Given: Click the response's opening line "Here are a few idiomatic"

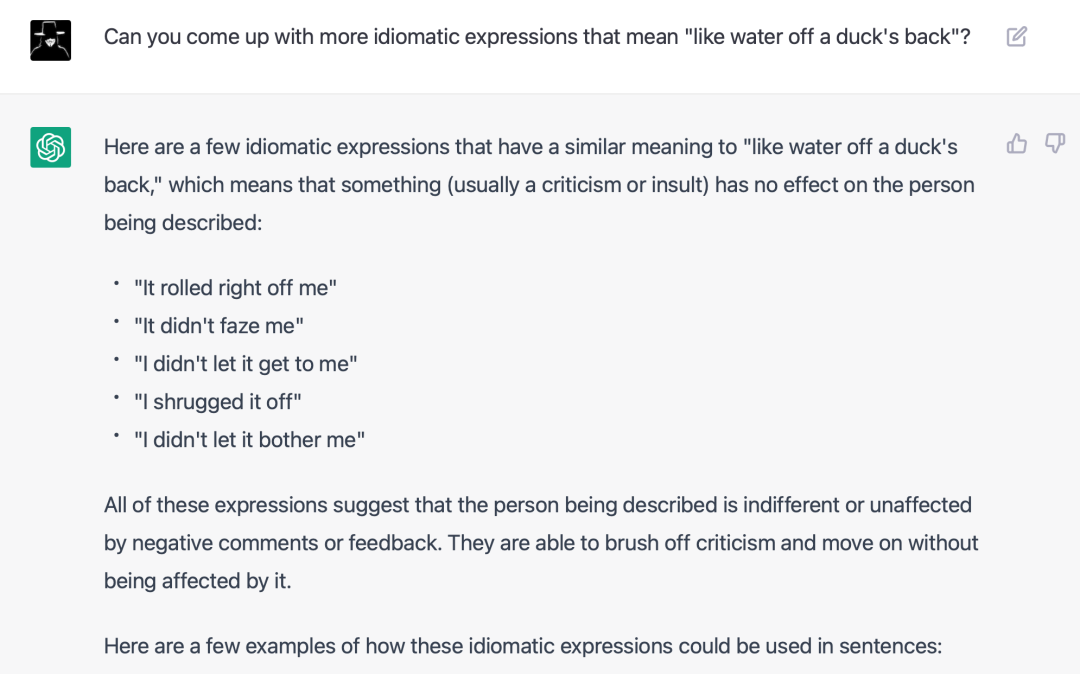Looking at the screenshot, I should (x=530, y=147).
